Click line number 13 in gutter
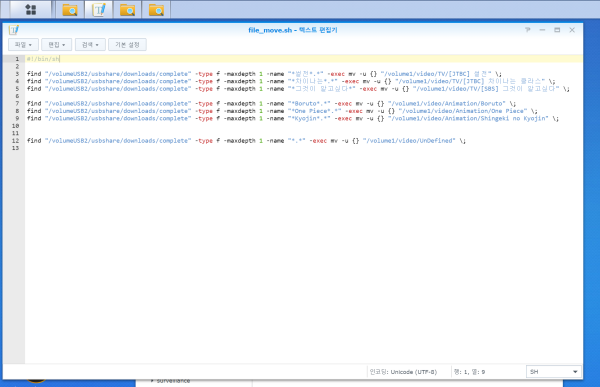The width and height of the screenshot is (600, 387). (x=15, y=148)
